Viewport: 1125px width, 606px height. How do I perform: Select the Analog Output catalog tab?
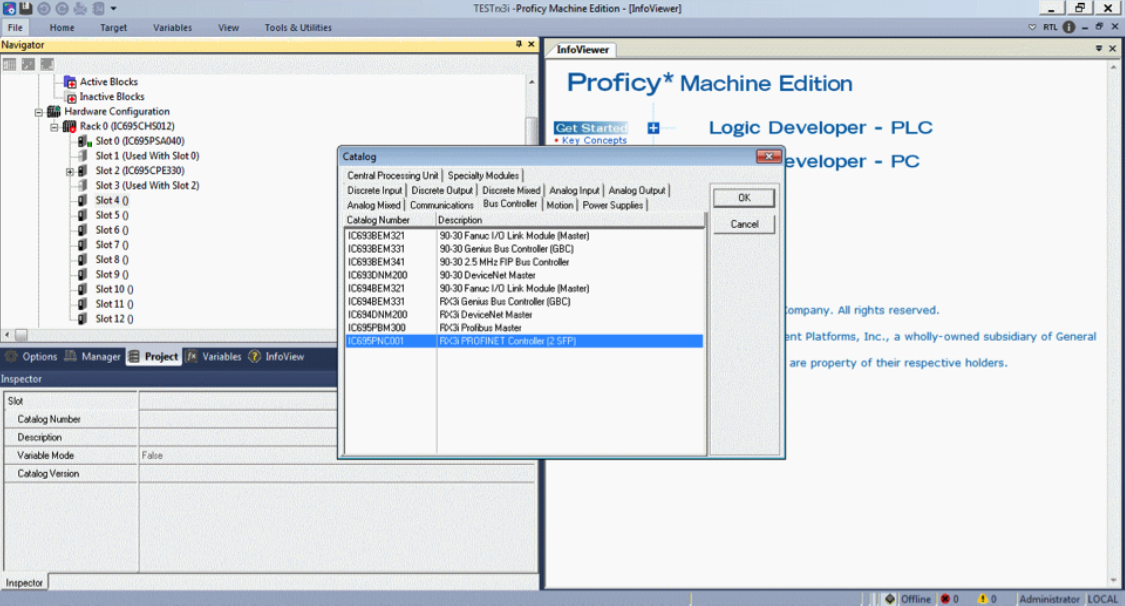pyautogui.click(x=637, y=191)
